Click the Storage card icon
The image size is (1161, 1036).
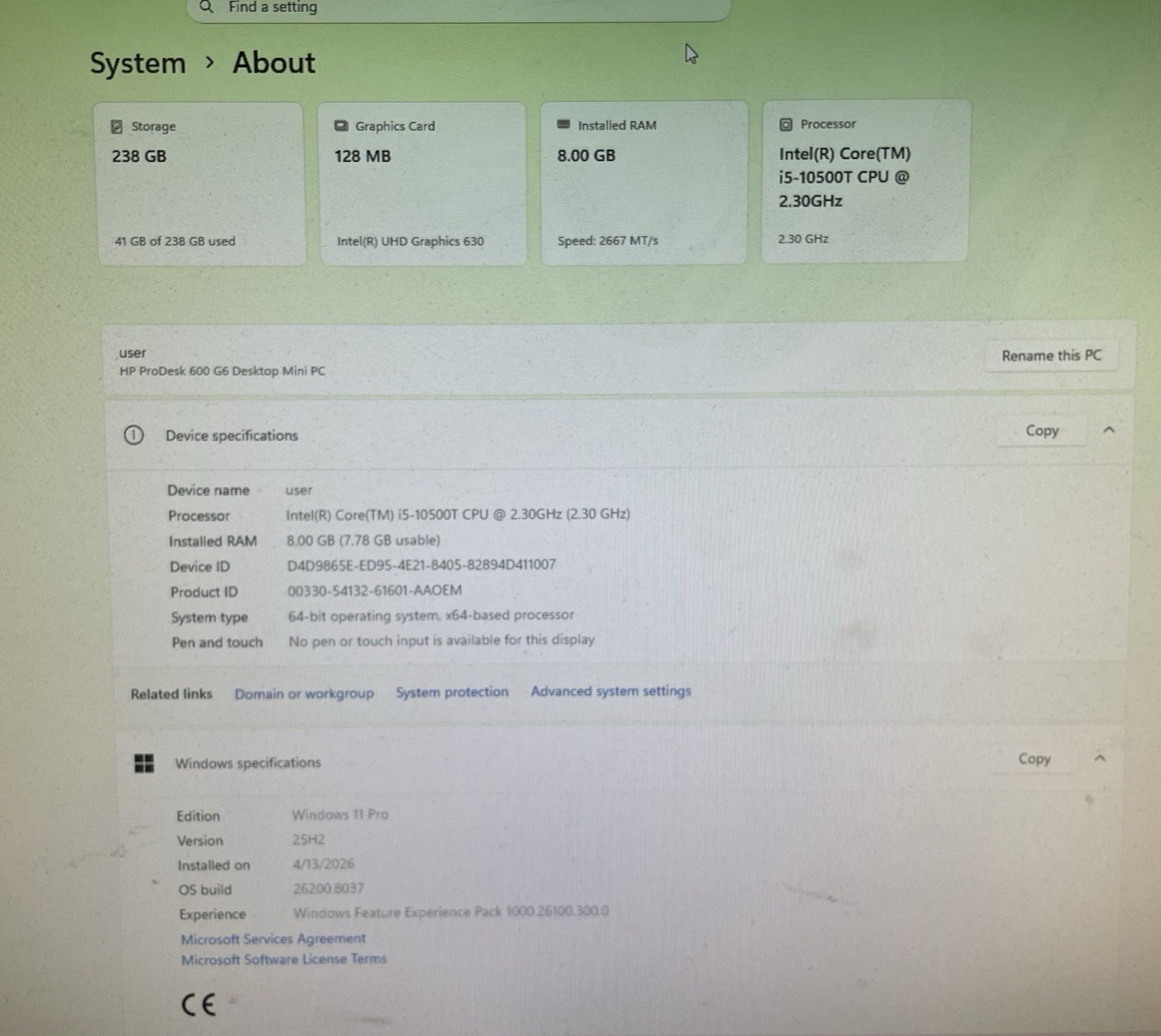pyautogui.click(x=117, y=127)
